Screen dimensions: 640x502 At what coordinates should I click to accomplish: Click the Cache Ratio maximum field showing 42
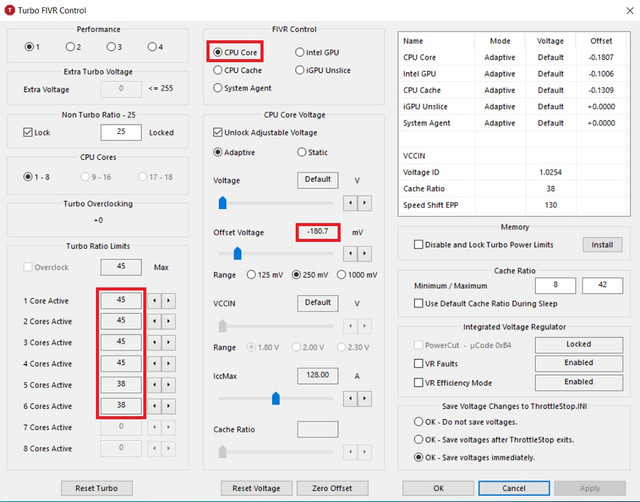pos(602,285)
